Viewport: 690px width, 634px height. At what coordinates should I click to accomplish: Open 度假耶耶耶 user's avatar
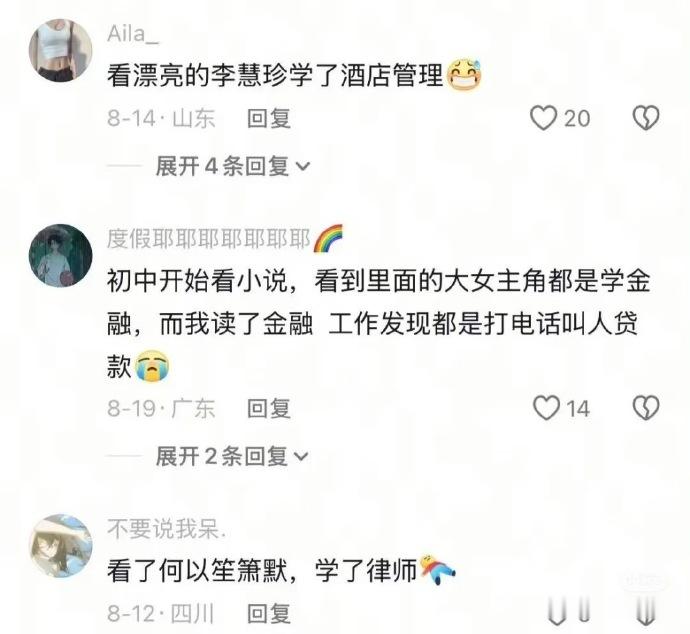[61, 256]
